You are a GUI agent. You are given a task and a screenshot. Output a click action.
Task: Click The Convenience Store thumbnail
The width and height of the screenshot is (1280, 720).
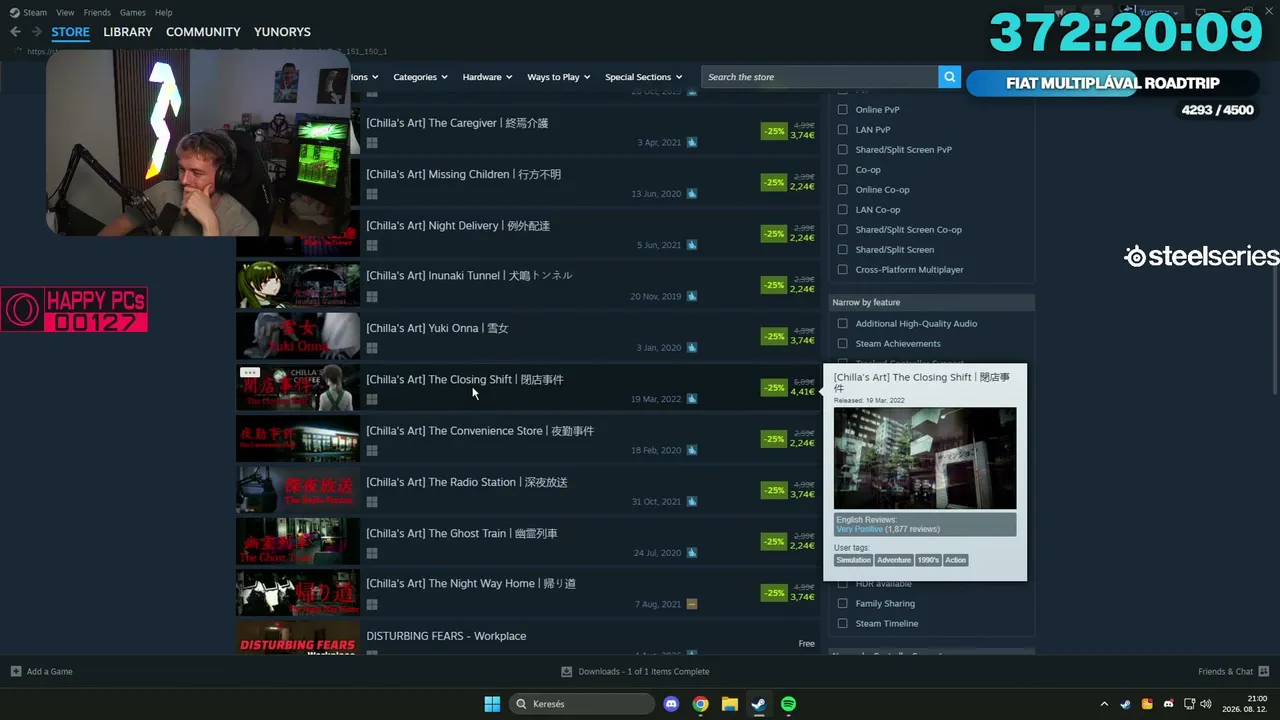click(x=298, y=439)
